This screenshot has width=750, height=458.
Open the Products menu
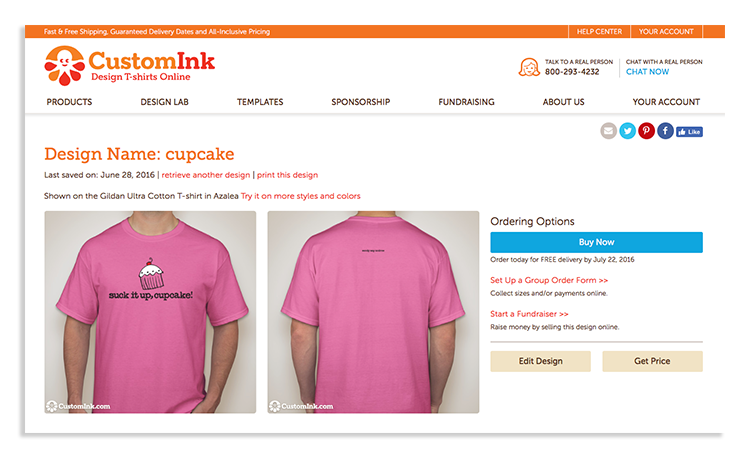point(69,102)
